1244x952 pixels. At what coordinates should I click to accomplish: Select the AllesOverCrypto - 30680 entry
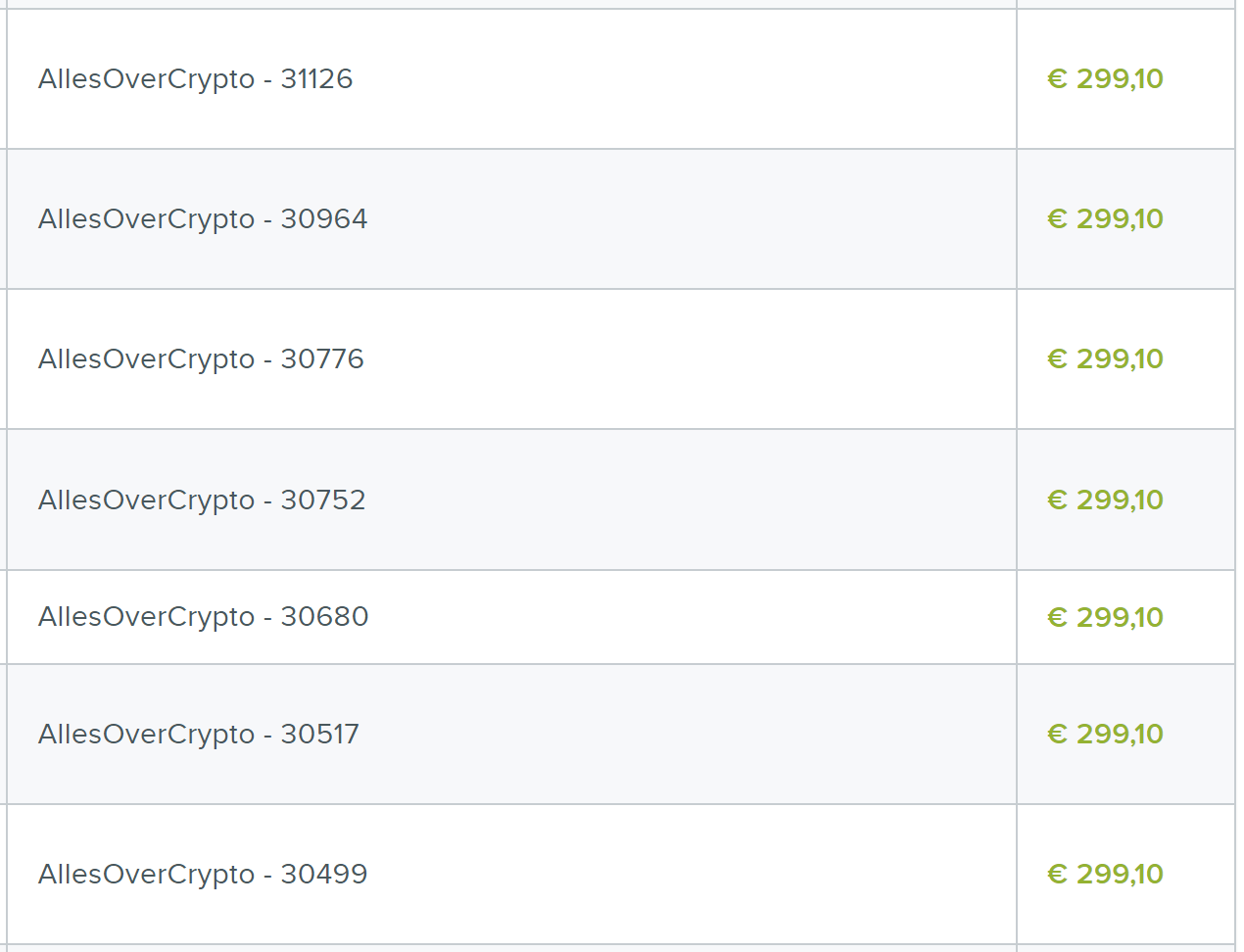pos(203,616)
